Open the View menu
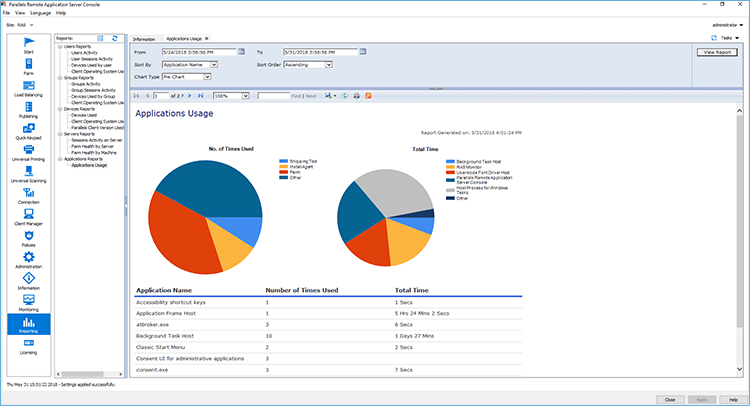The image size is (750, 406). (20, 13)
